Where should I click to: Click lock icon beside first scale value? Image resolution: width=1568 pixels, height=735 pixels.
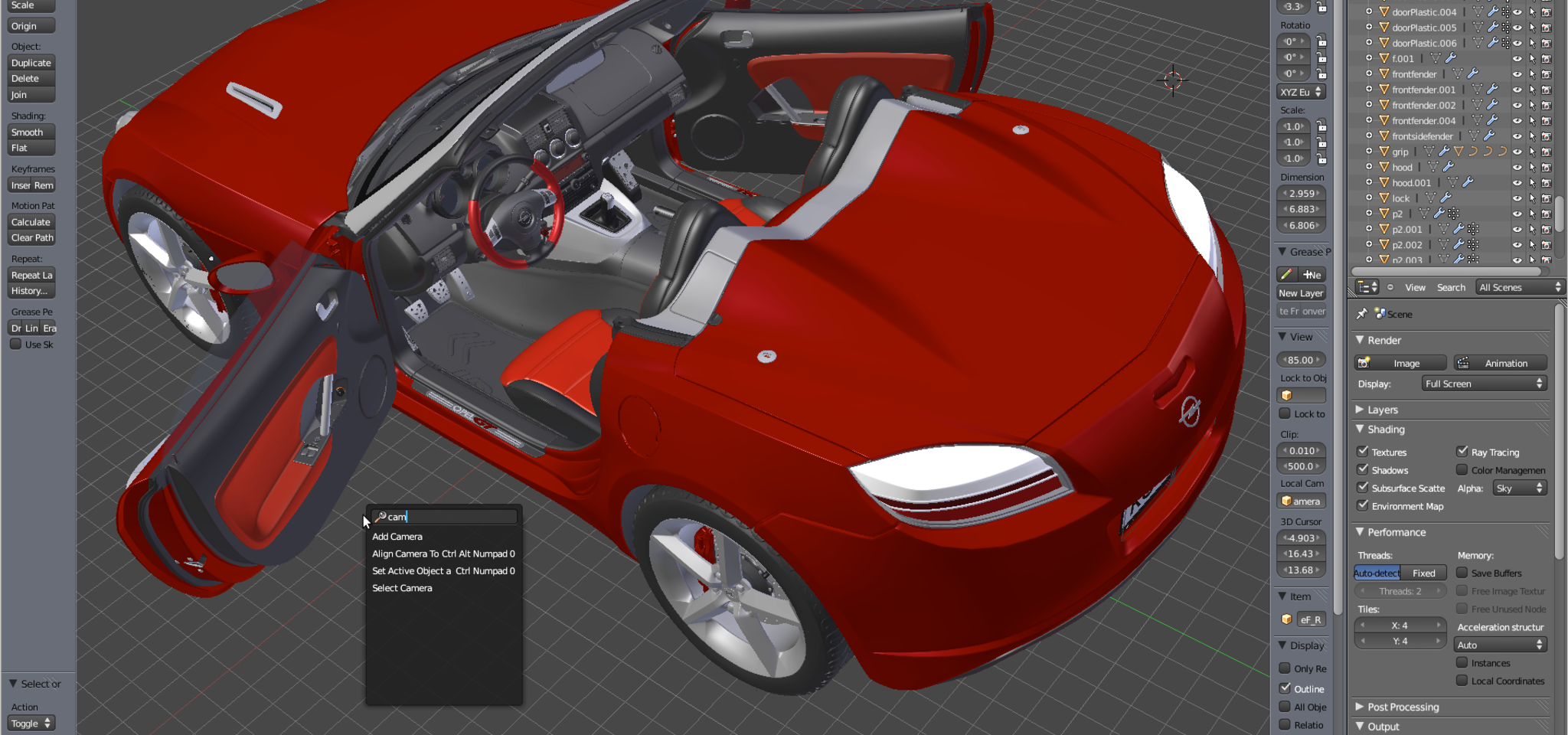(1321, 126)
